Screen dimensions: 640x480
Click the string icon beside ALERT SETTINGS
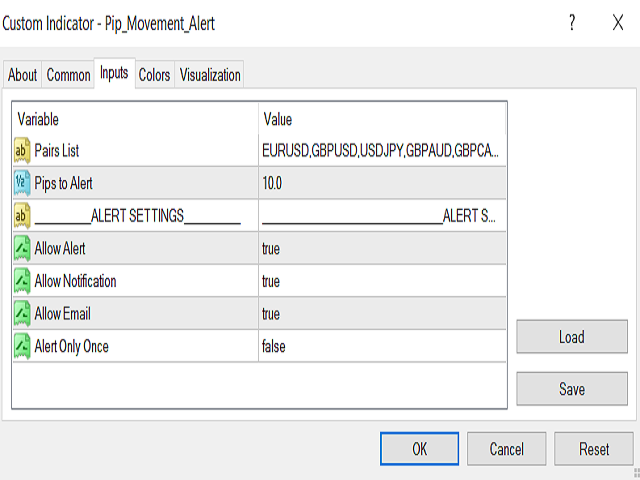pyautogui.click(x=22, y=216)
